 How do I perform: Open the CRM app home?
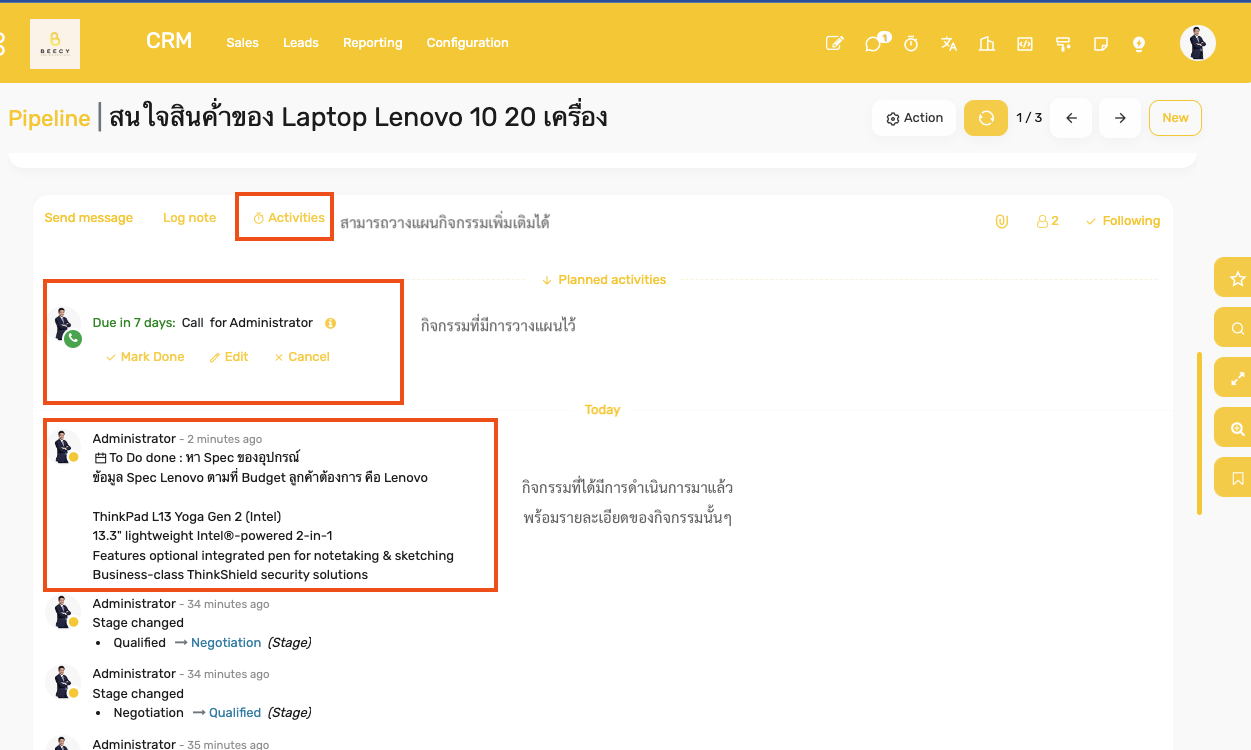coord(169,41)
